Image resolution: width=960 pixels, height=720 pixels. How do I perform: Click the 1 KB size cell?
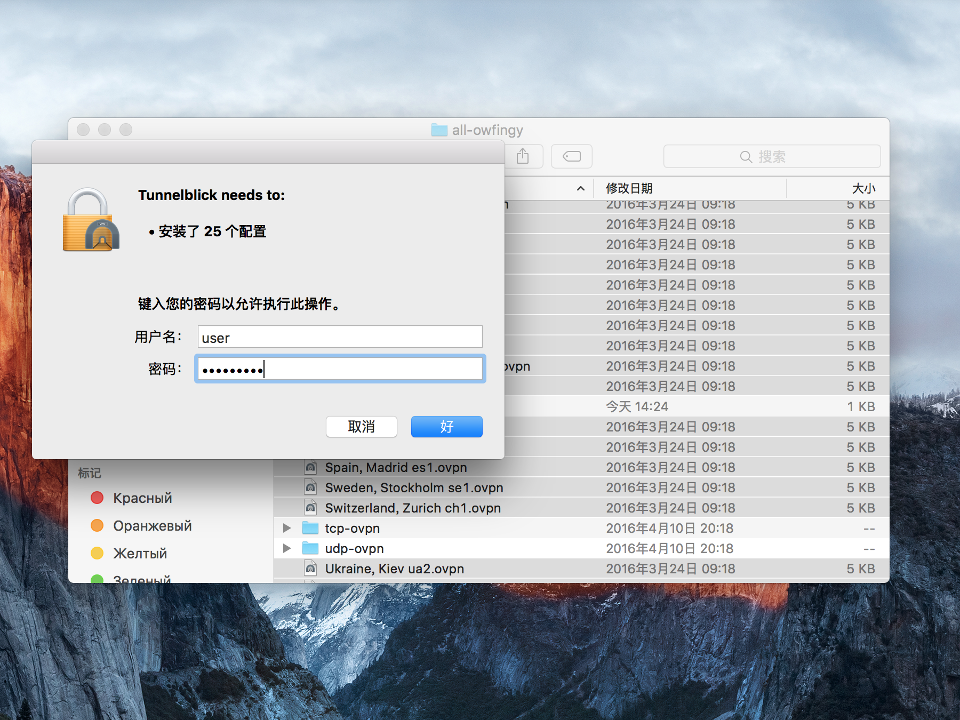point(861,407)
